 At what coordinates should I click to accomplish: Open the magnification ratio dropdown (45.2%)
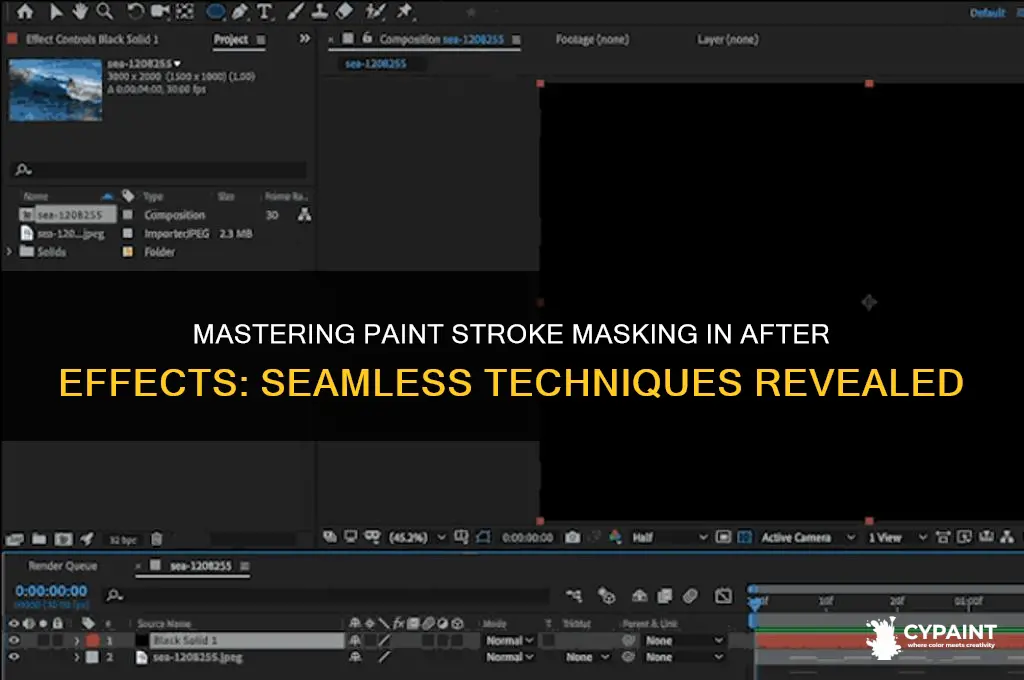[x=417, y=537]
